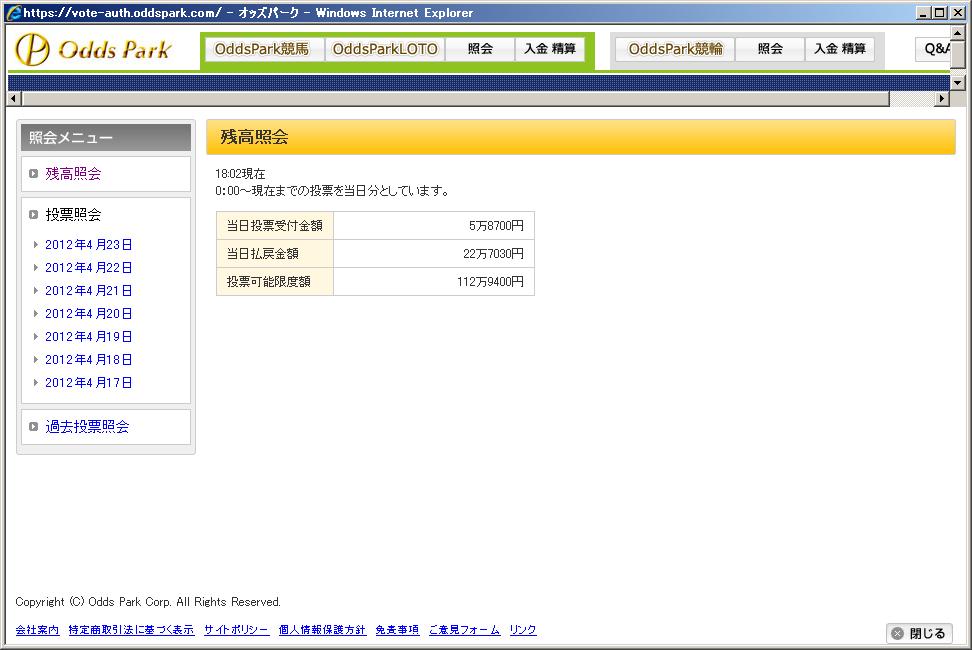
Task: Open the OddsParkLOTO tab
Action: pyautogui.click(x=385, y=49)
